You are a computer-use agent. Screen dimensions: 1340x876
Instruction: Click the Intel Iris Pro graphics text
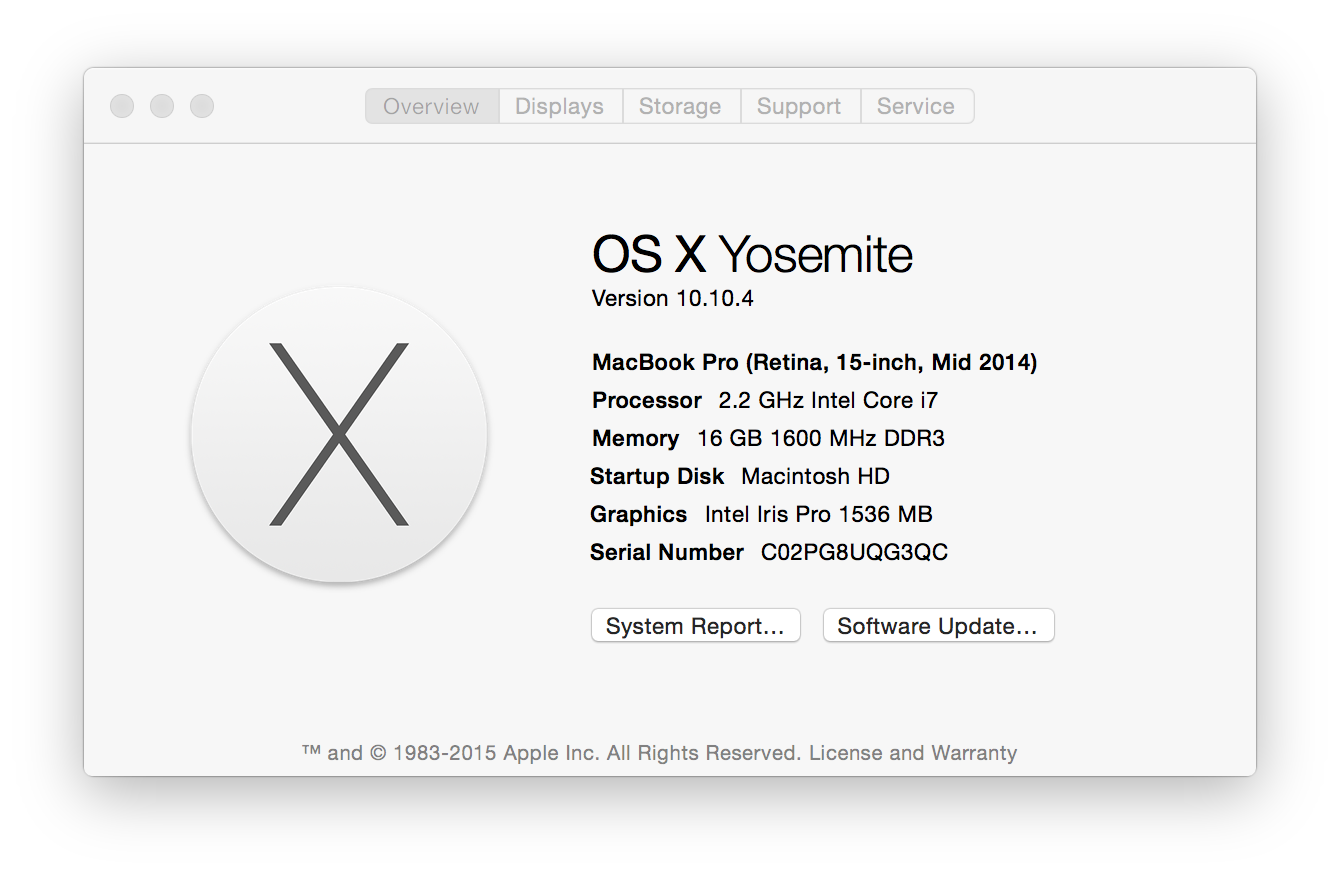coord(818,514)
